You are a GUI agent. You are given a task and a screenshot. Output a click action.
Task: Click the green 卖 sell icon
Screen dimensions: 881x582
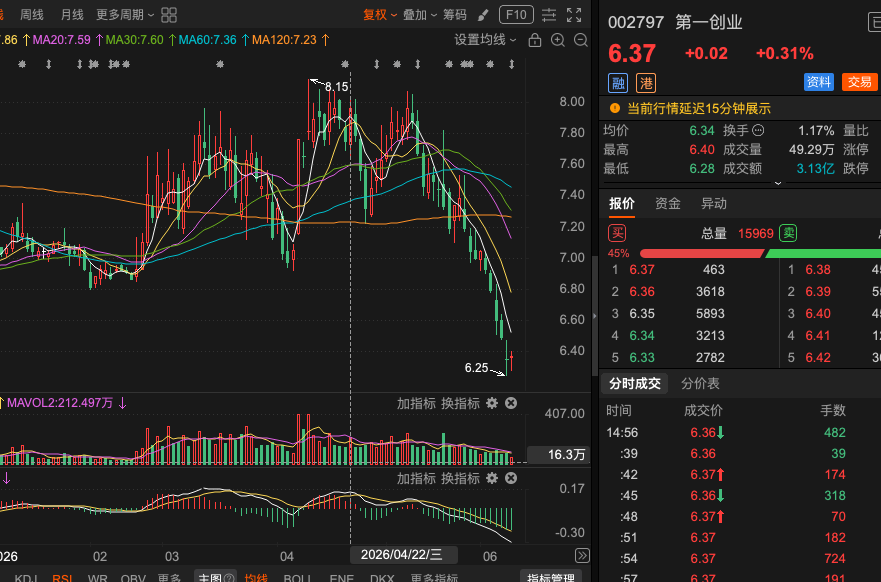point(788,233)
